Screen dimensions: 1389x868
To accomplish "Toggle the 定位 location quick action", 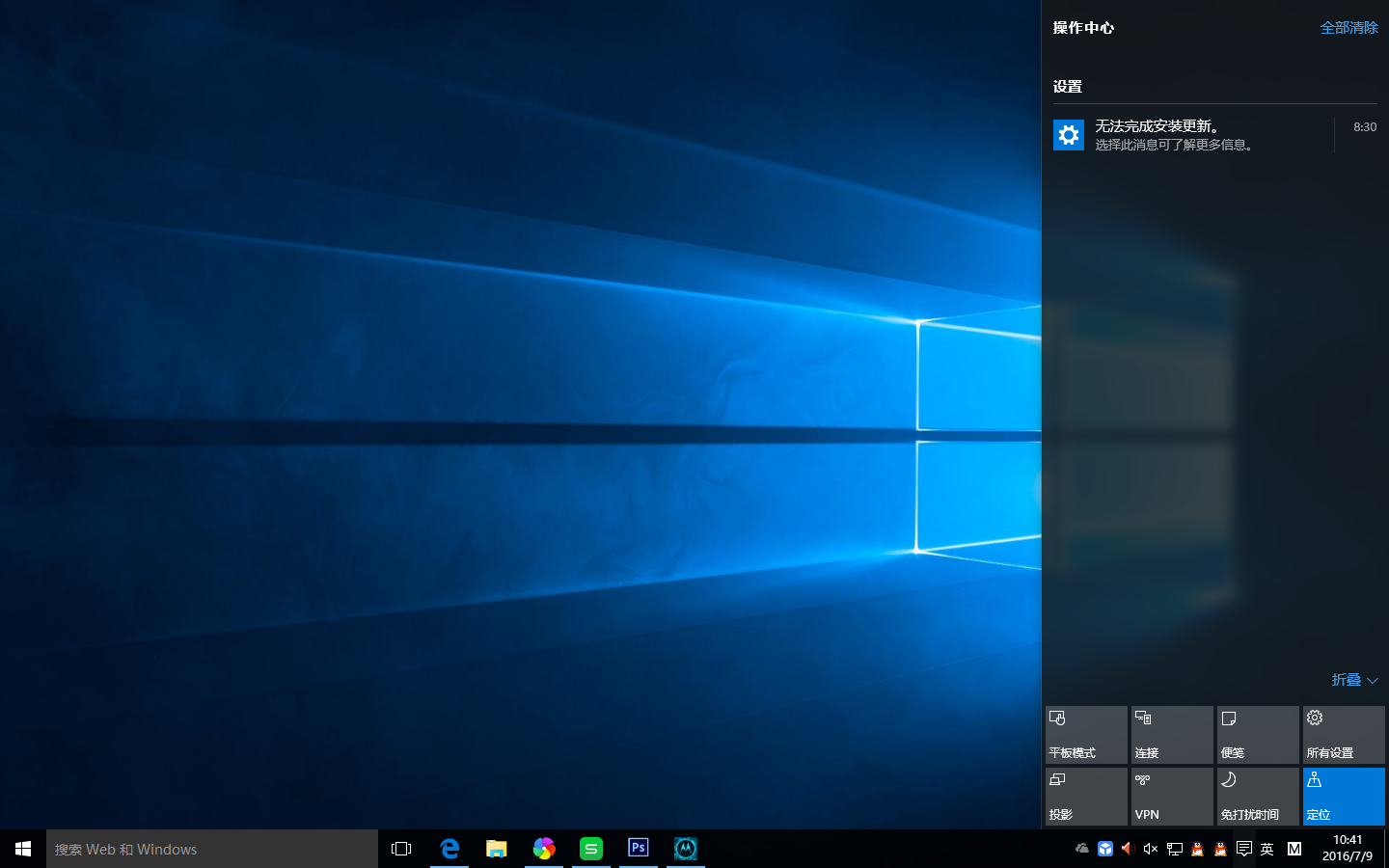I will click(1343, 797).
